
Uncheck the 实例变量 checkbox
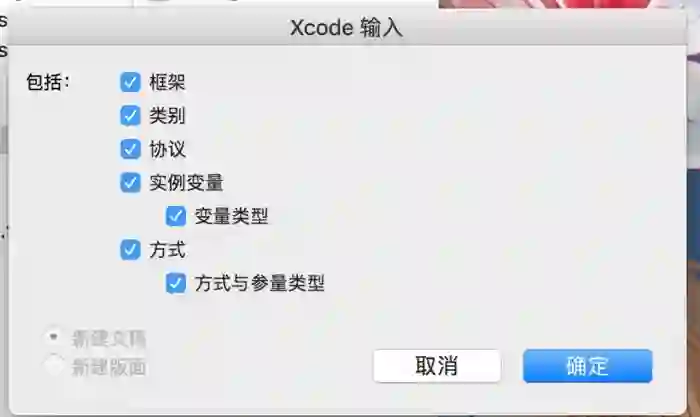(130, 183)
